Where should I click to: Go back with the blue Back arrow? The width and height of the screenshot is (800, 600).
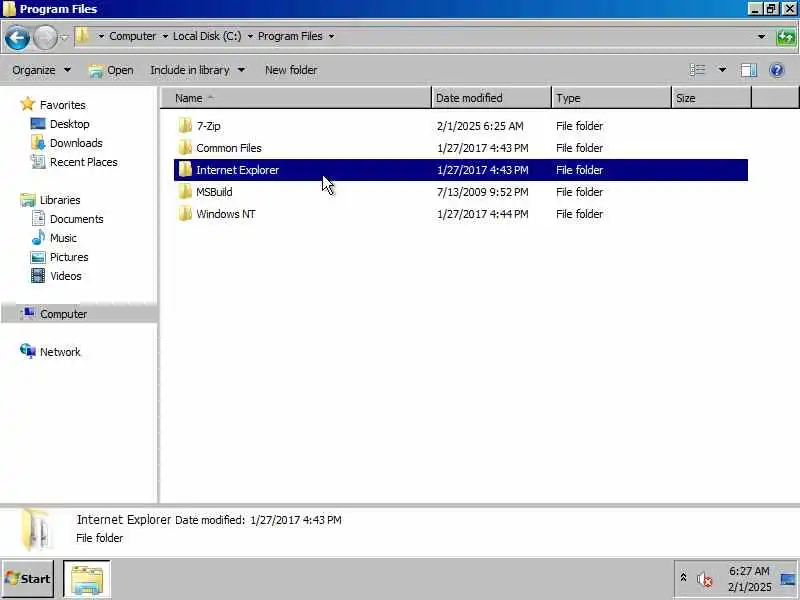coord(17,37)
